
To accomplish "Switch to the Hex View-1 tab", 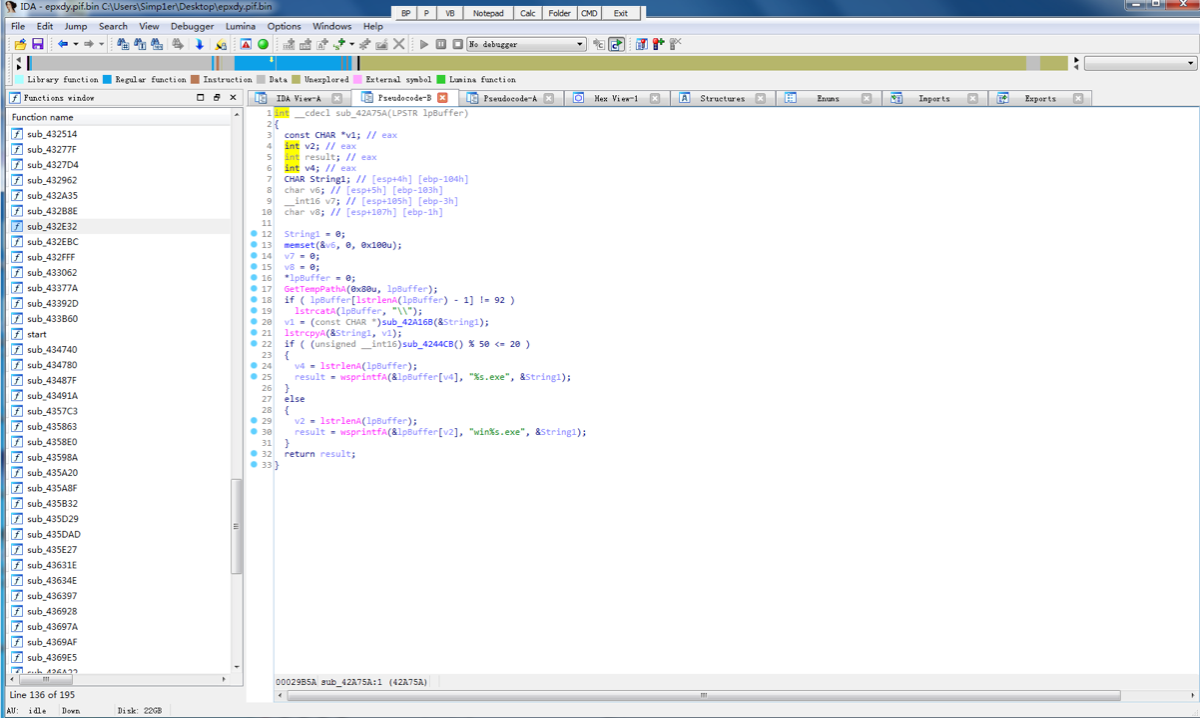I will coord(616,98).
